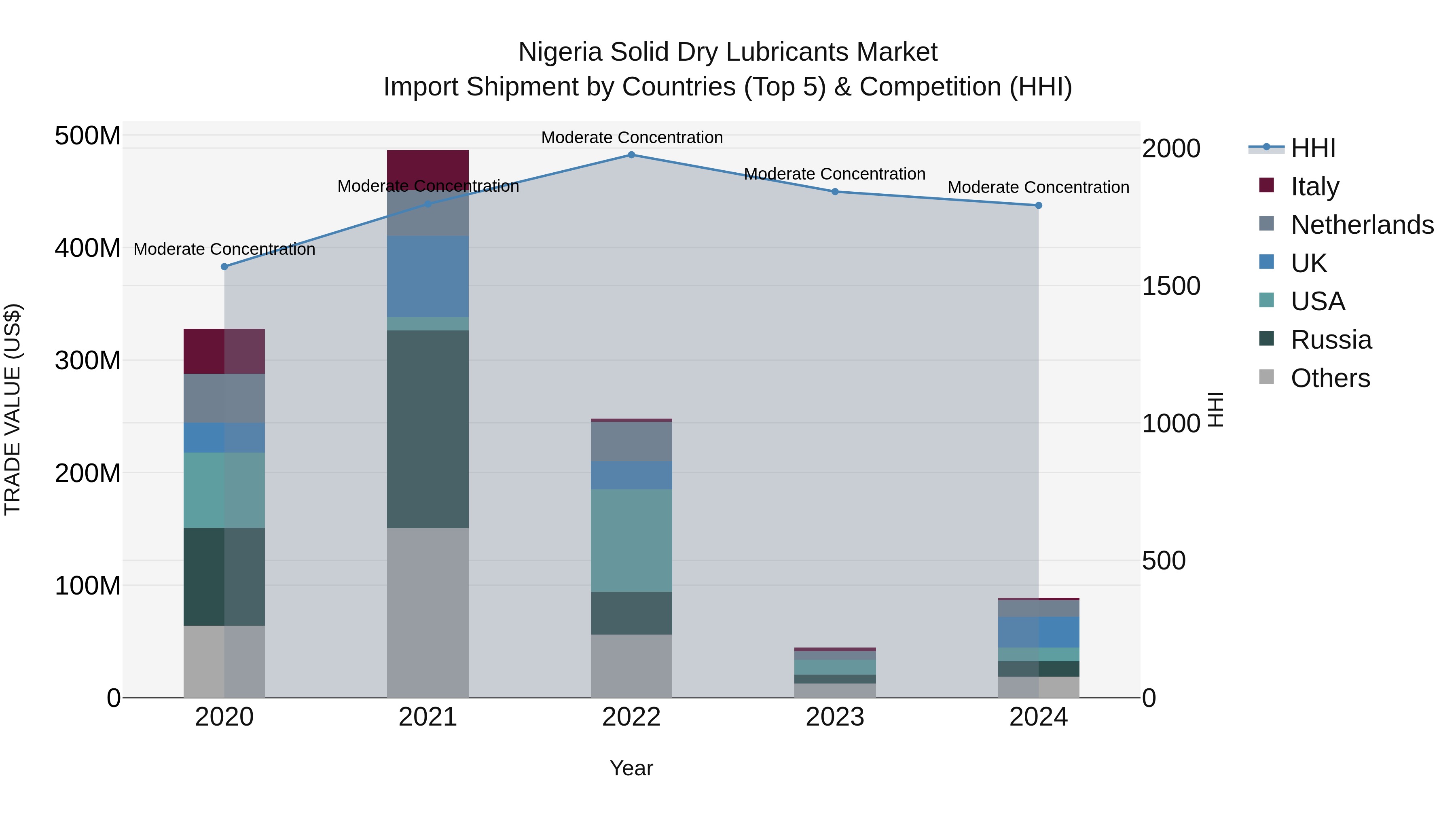This screenshot has width=1456, height=819.
Task: Select the 2023 USA bar segment
Action: 835,667
